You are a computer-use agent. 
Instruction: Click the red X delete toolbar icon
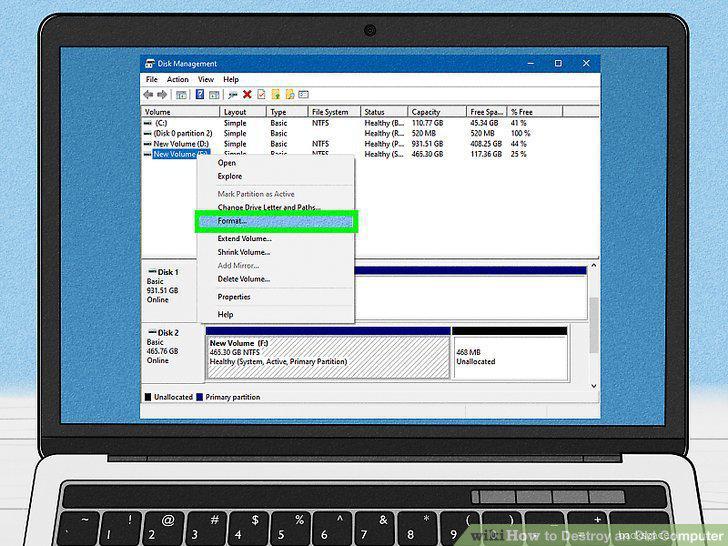(x=247, y=95)
